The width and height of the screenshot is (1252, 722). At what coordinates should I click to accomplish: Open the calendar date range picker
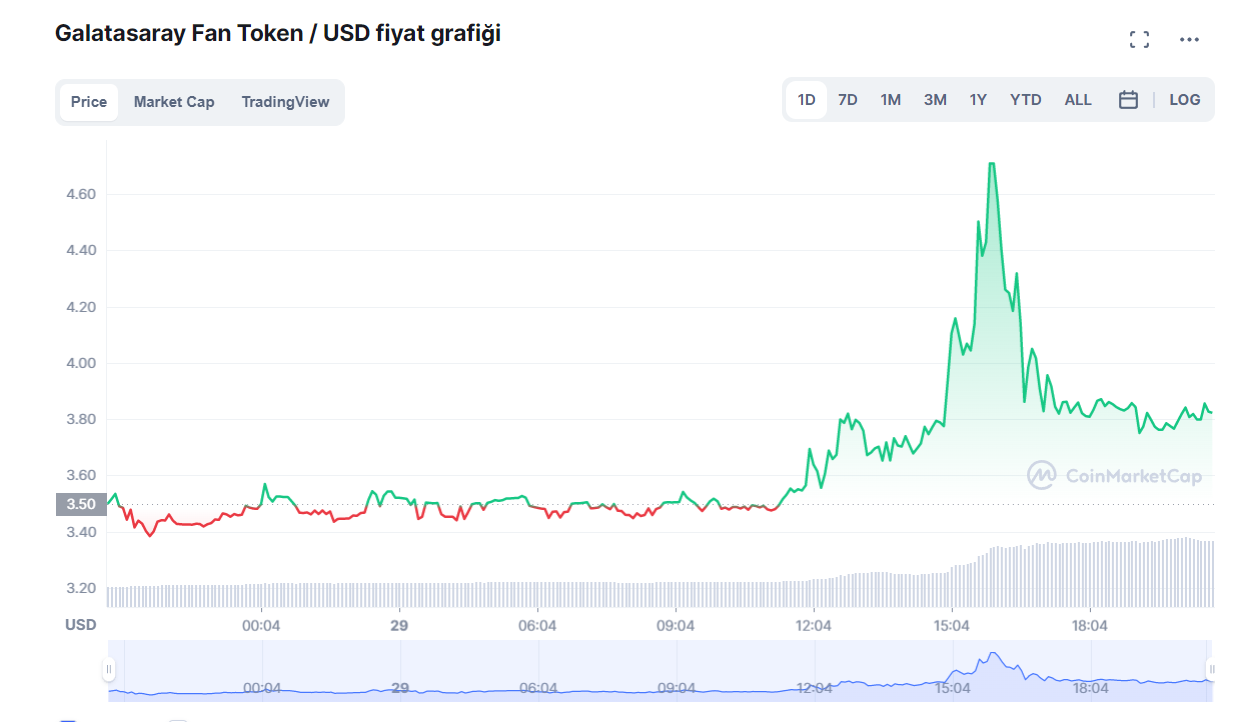1128,100
